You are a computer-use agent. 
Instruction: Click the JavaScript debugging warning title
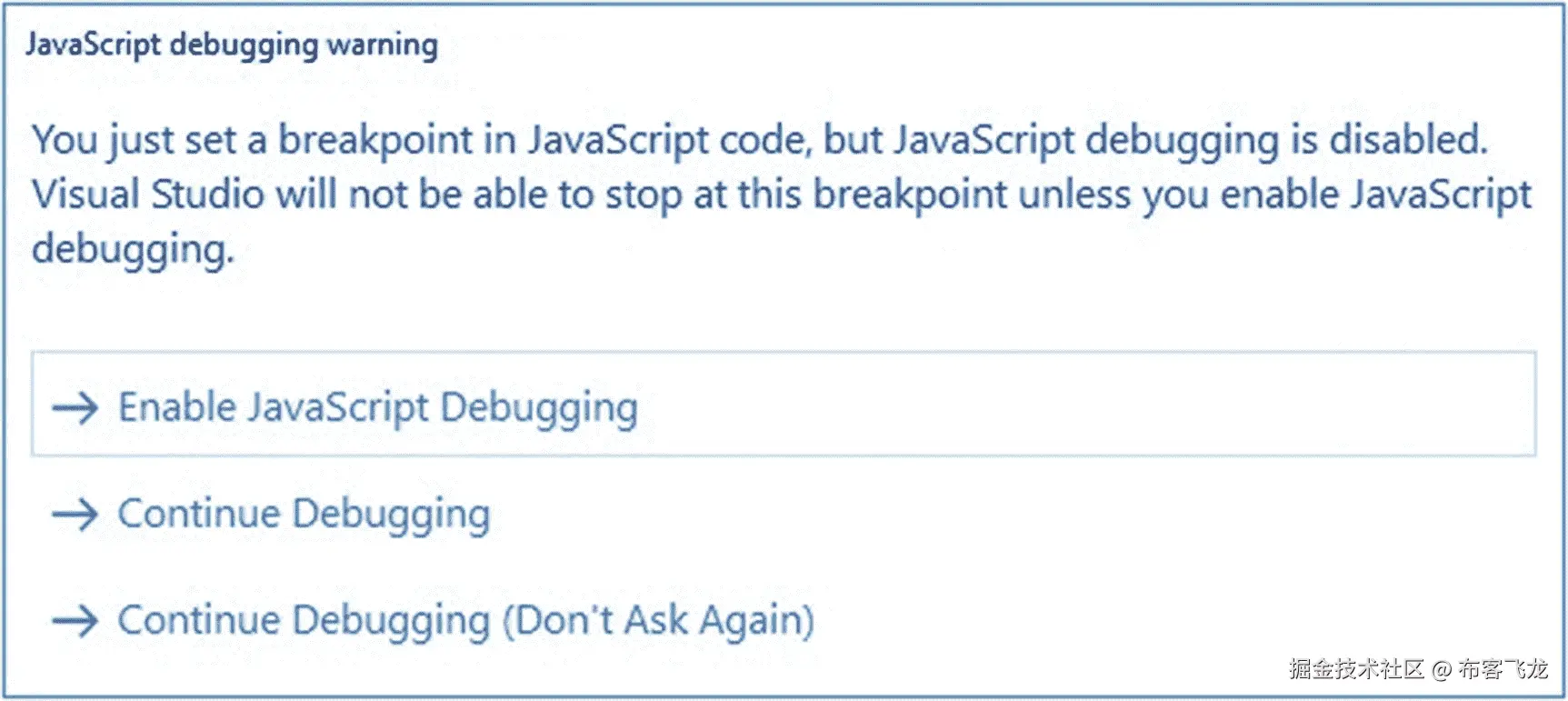tap(233, 43)
